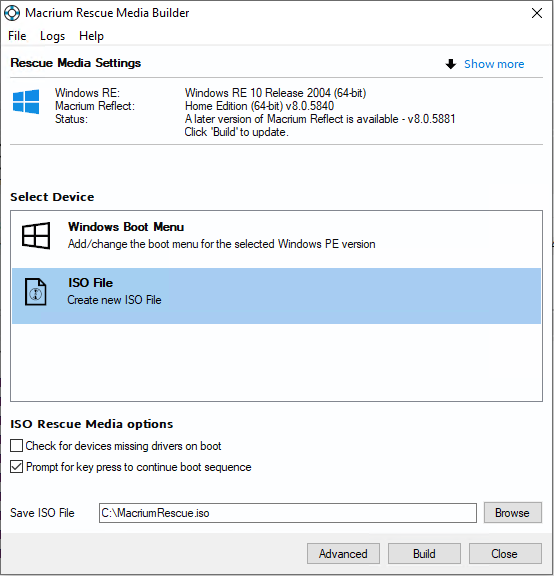This screenshot has width=554, height=576.
Task: Click the Home Edition (64-bit) v8.0.5840 text
Action: tap(259, 106)
